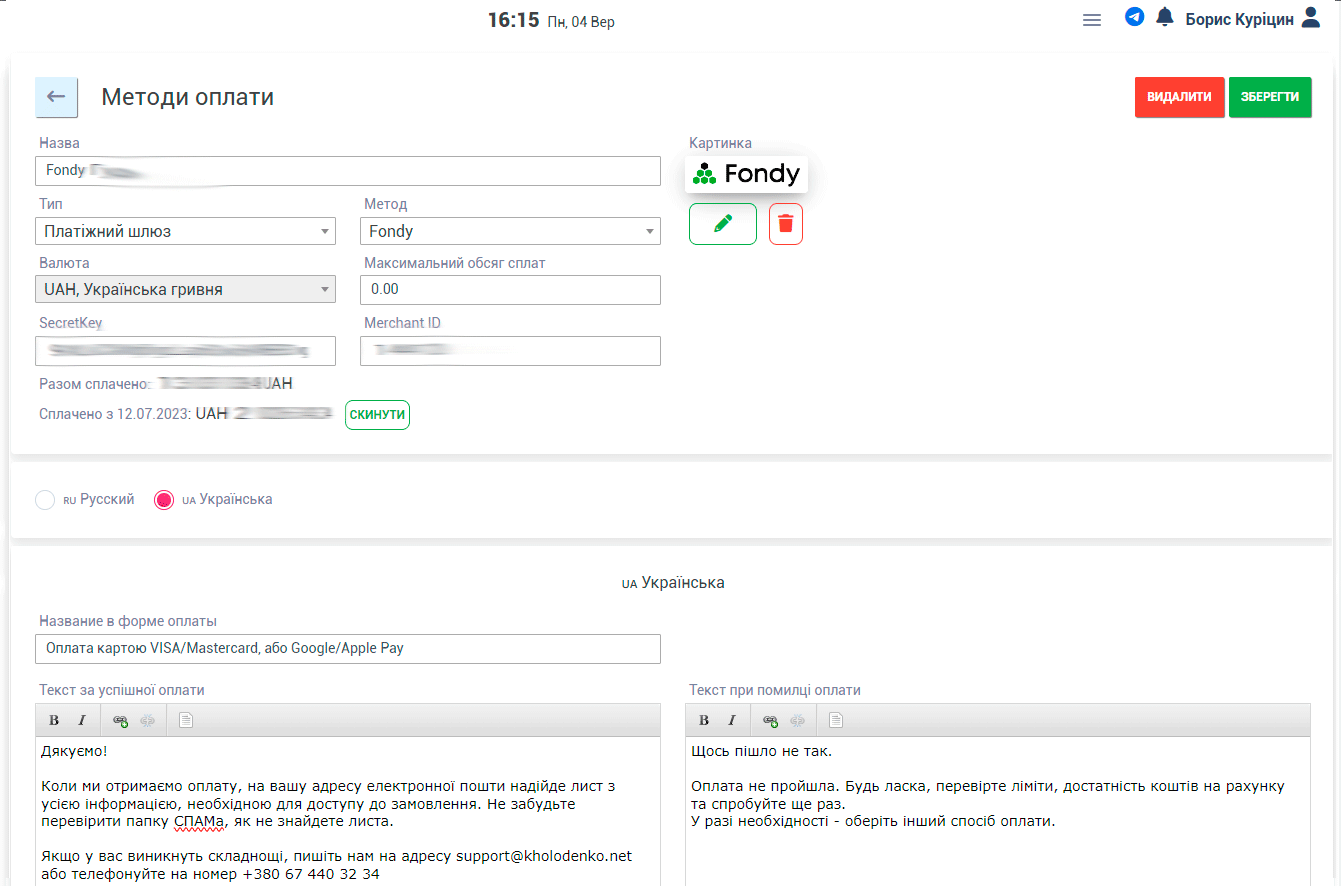Click the Максимальний обсяг сплат input field
Screen dimensions: 1342x886
(x=510, y=290)
